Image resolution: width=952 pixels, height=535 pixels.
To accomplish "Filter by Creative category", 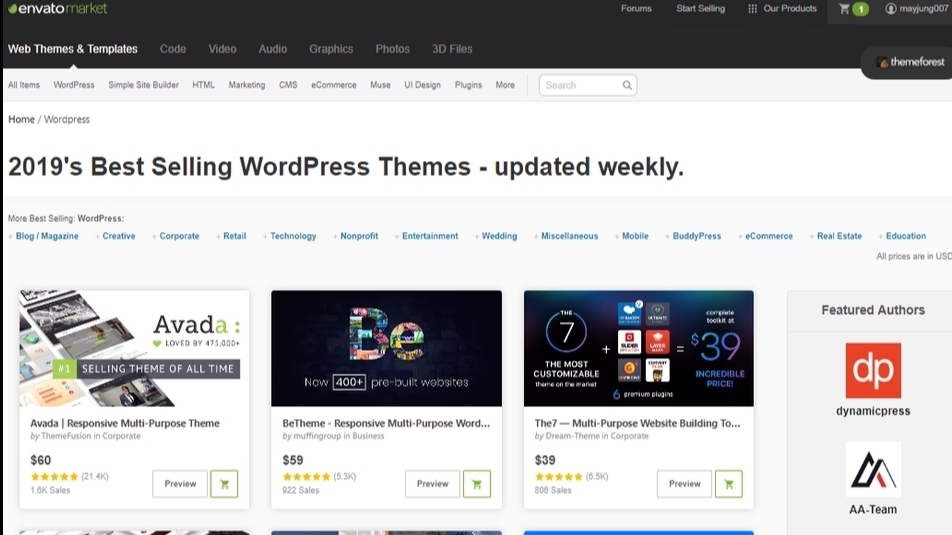I will tap(119, 236).
